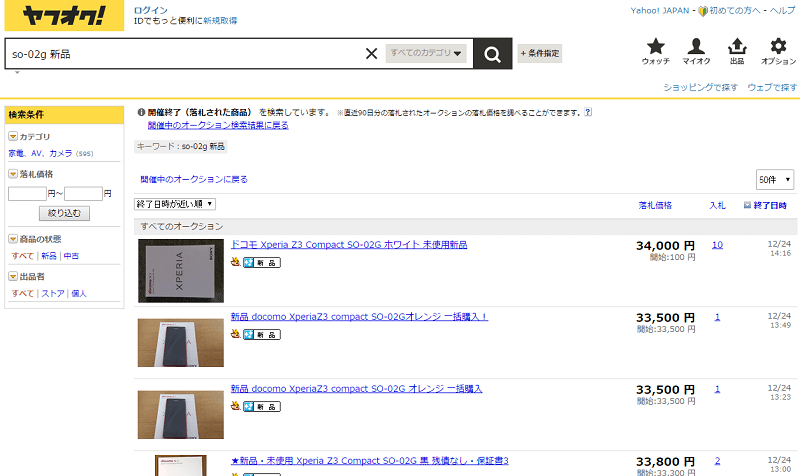Click the minimum price input field
Viewport: 800px width, 476px height.
point(28,194)
